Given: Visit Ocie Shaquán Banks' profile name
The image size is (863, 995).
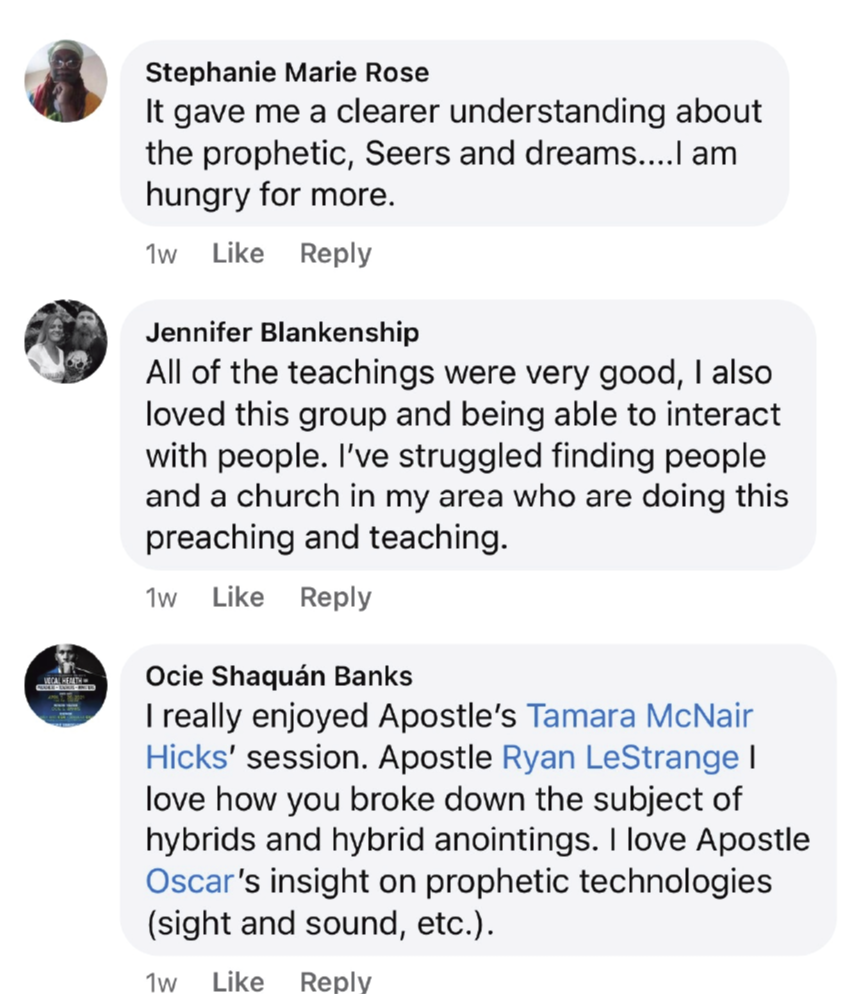Looking at the screenshot, I should (x=279, y=676).
